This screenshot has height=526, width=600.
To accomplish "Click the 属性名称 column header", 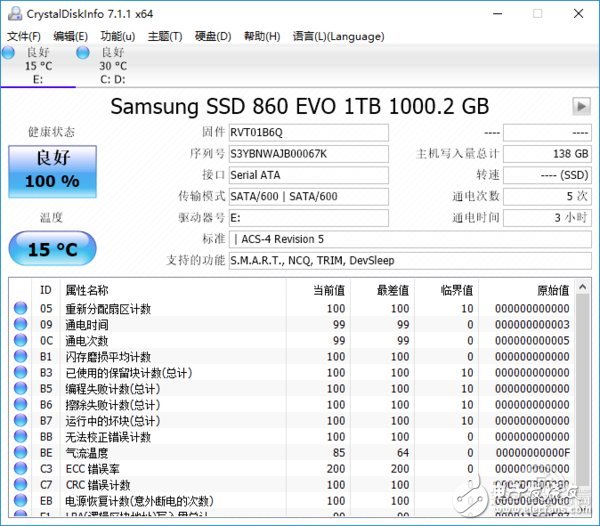I will point(173,290).
